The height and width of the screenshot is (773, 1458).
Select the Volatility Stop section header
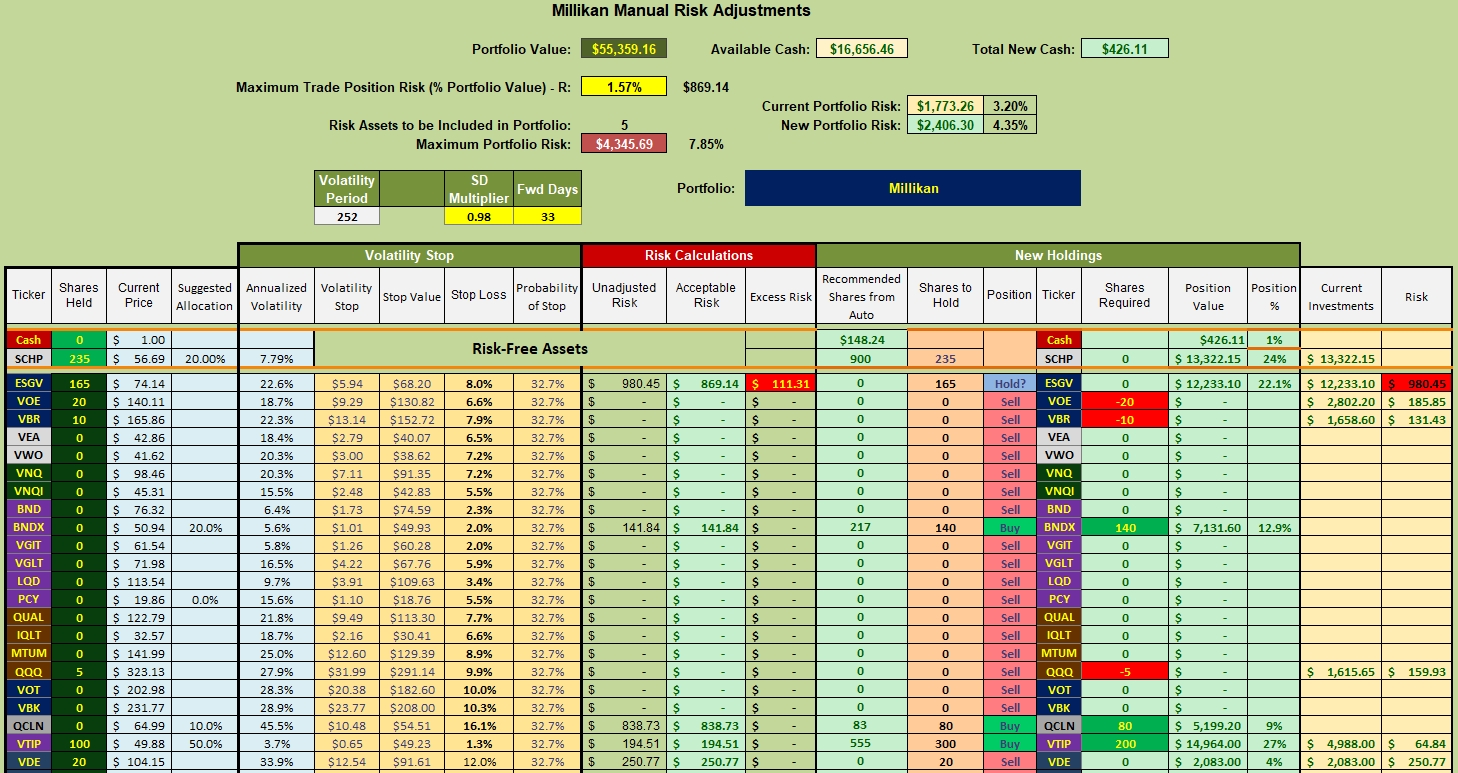[409, 255]
